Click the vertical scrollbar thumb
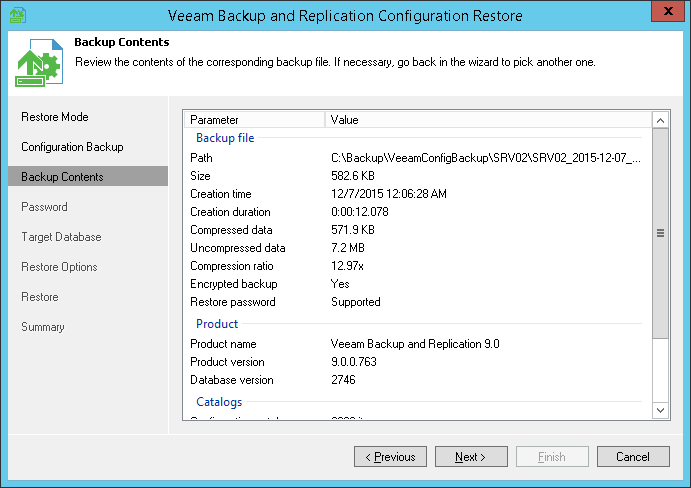This screenshot has width=691, height=488. (x=660, y=234)
